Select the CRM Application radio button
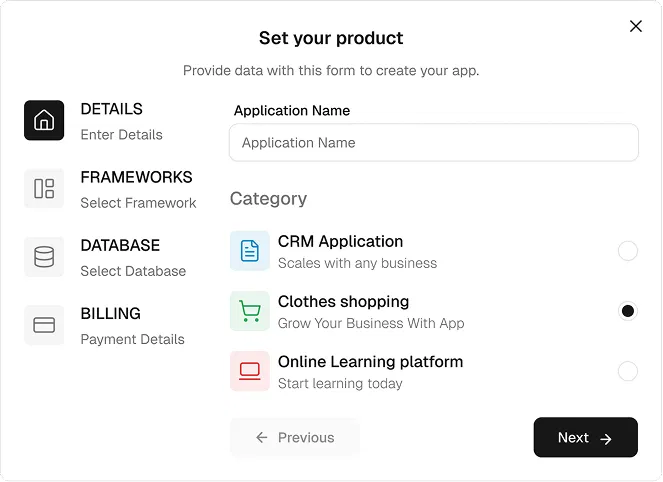The height and width of the screenshot is (482, 663). pyautogui.click(x=627, y=251)
